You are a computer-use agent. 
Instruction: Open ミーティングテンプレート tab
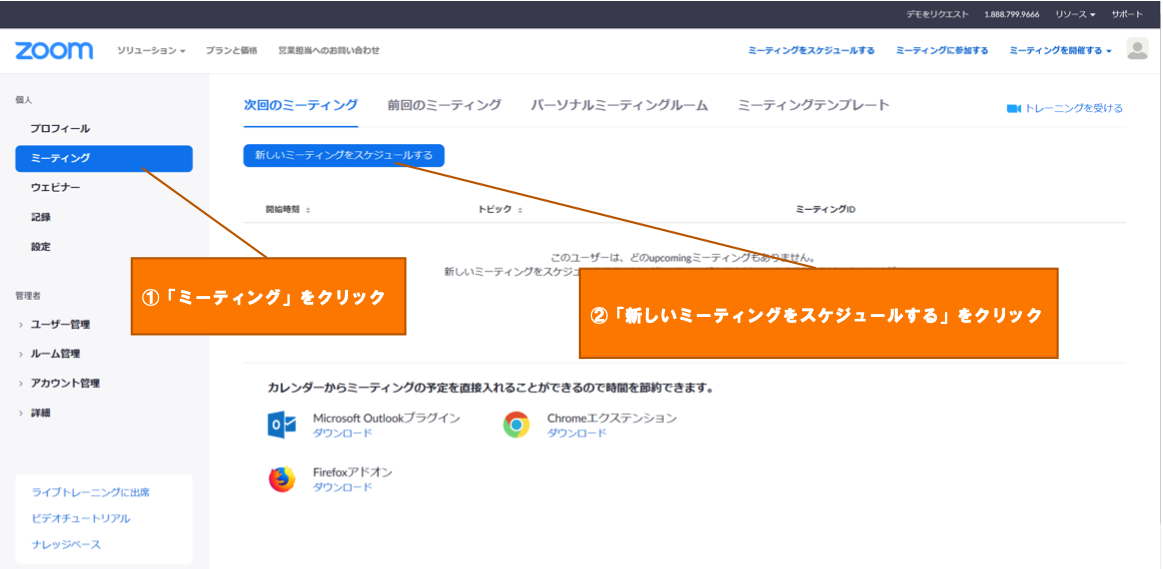coord(814,105)
